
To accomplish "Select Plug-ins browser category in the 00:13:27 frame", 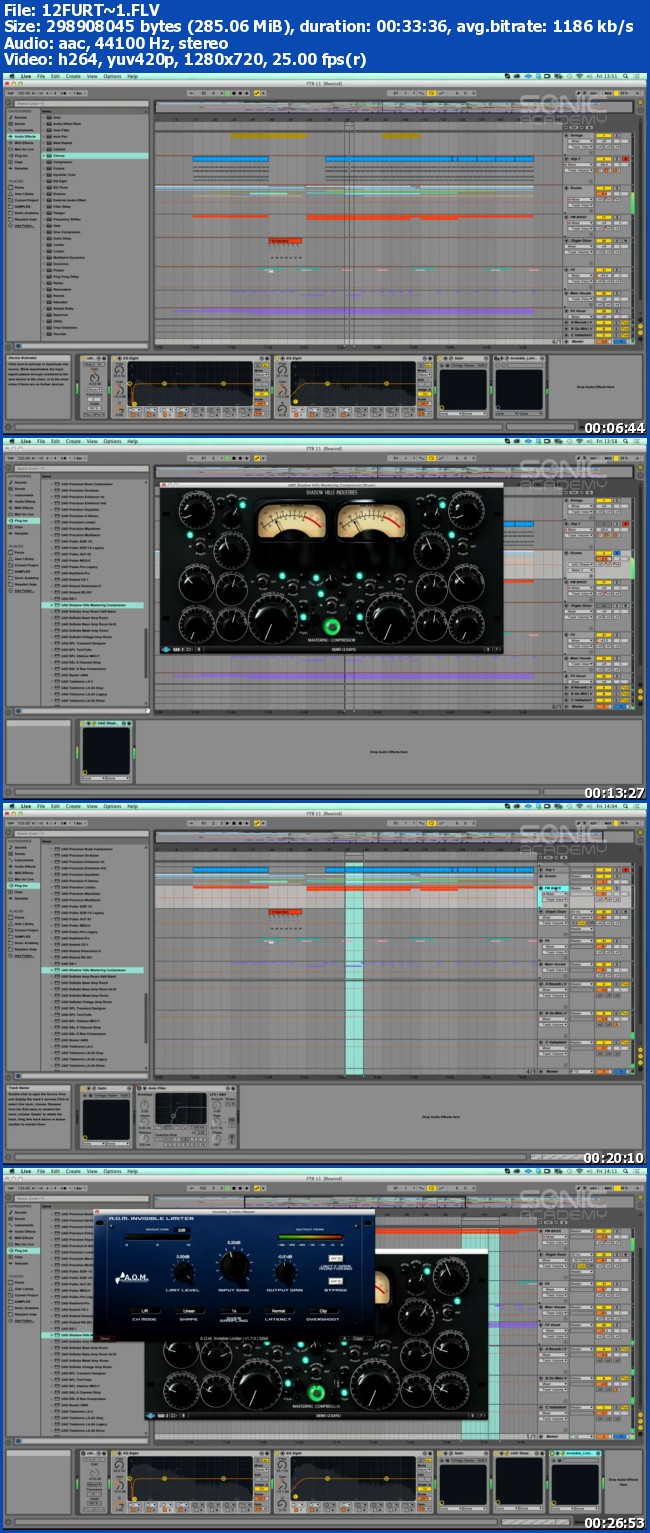I will click(22, 520).
